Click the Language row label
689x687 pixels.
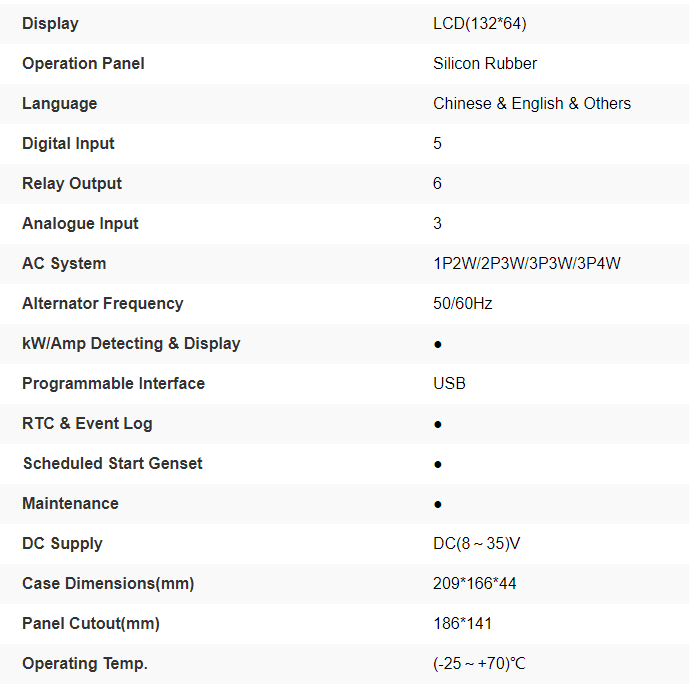click(60, 103)
